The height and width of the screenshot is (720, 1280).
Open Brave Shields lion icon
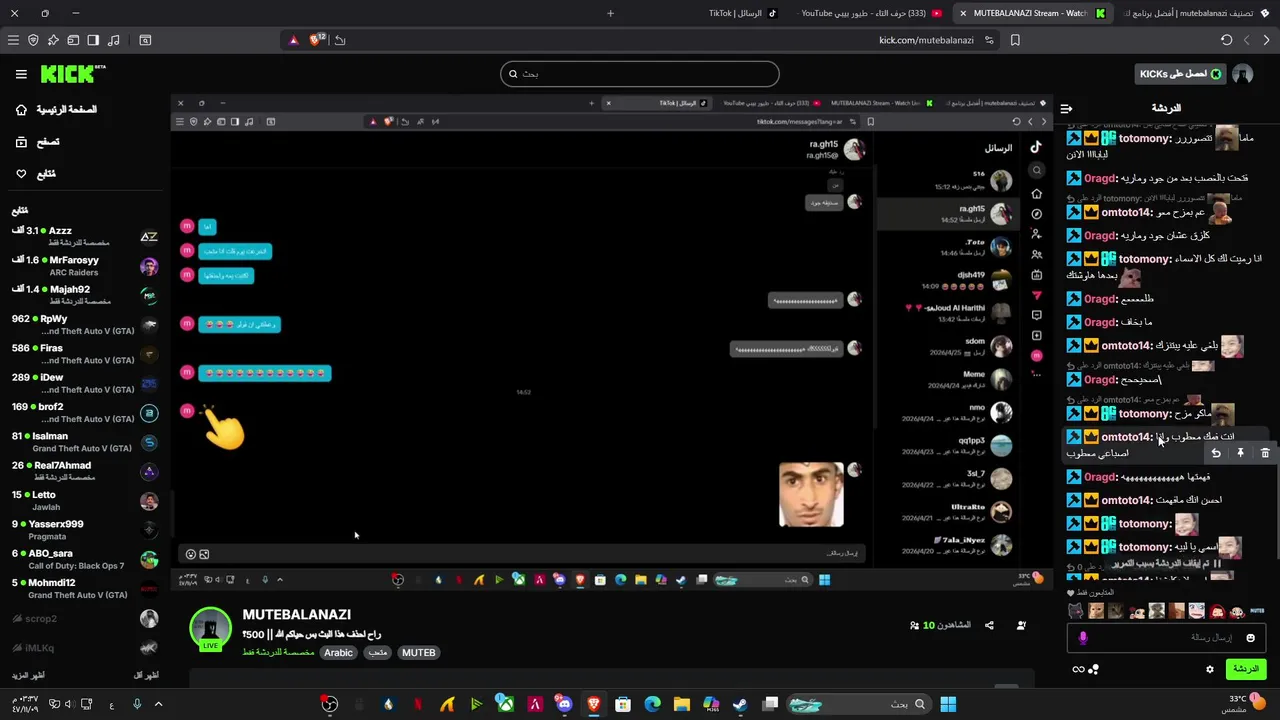click(x=317, y=40)
